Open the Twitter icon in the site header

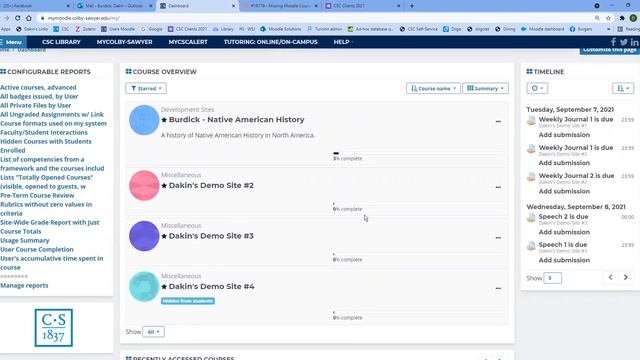point(624,42)
